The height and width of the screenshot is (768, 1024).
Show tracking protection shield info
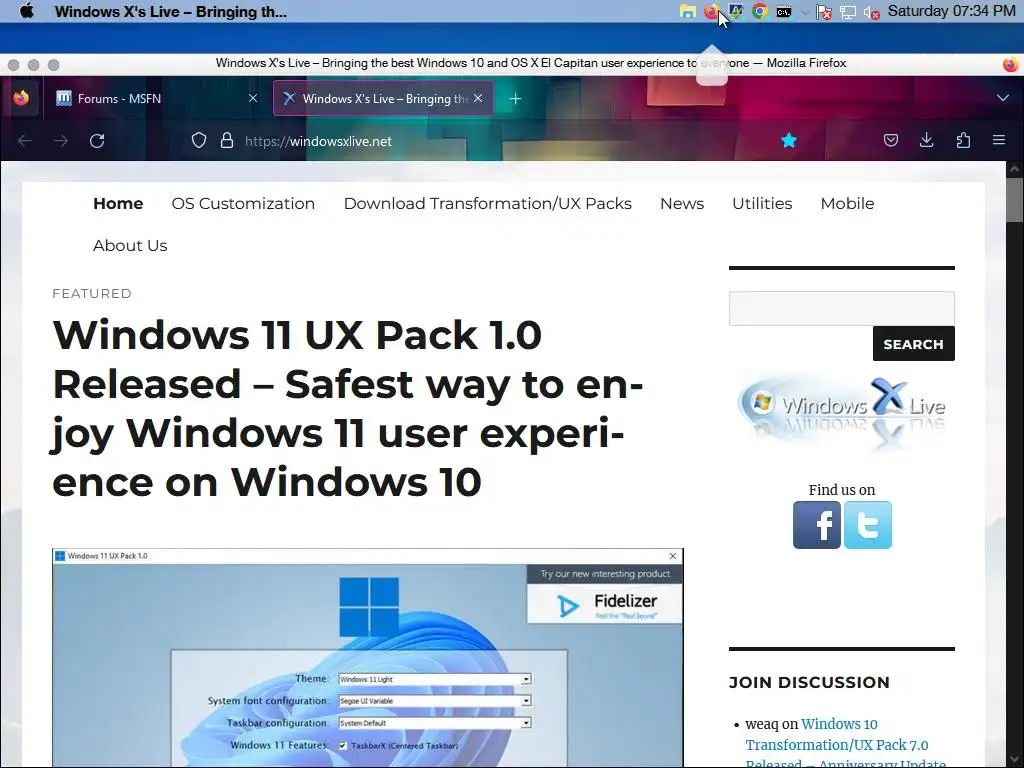point(199,140)
